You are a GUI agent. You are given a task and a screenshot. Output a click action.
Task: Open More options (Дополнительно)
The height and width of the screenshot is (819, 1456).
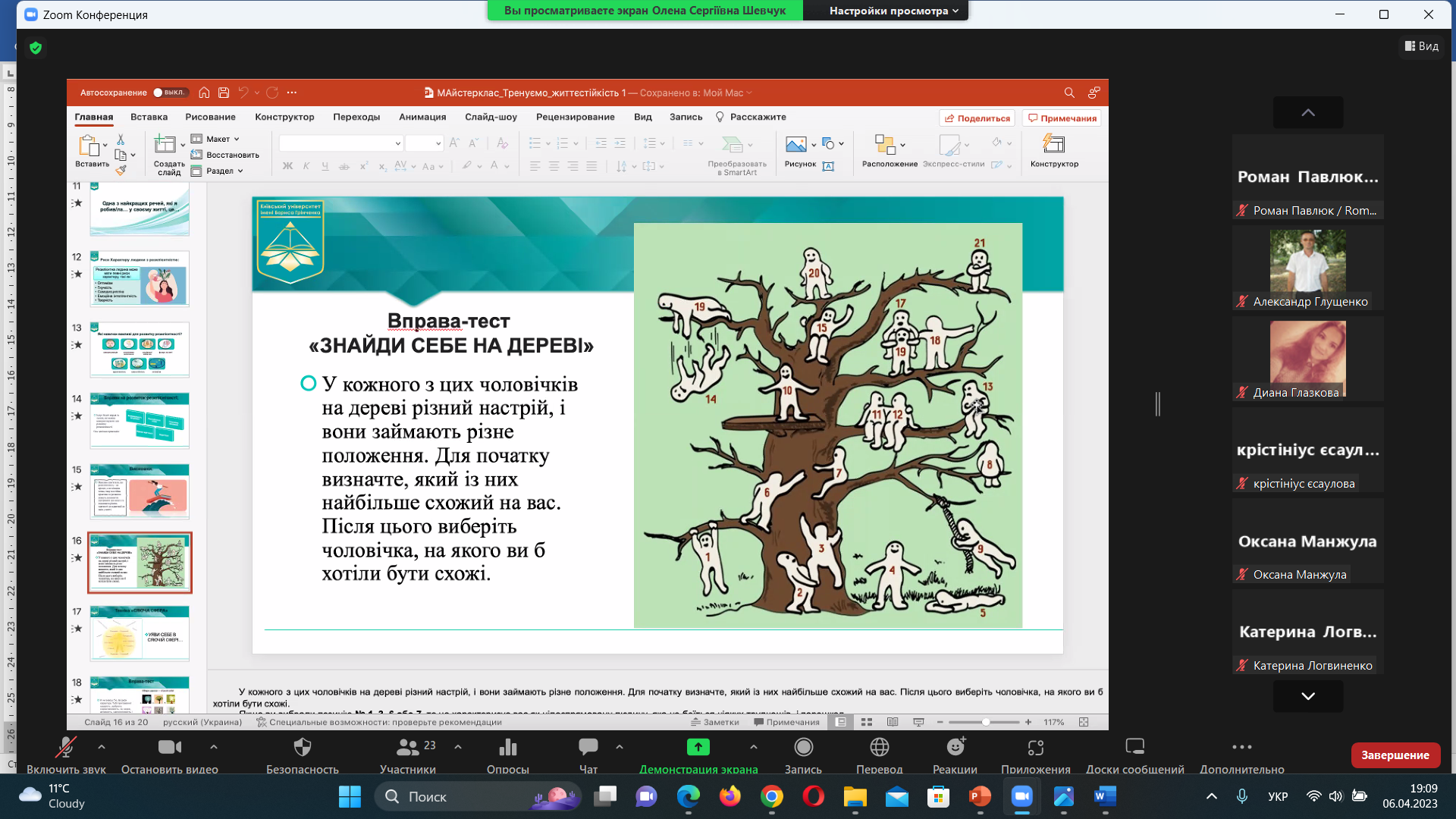[1241, 748]
